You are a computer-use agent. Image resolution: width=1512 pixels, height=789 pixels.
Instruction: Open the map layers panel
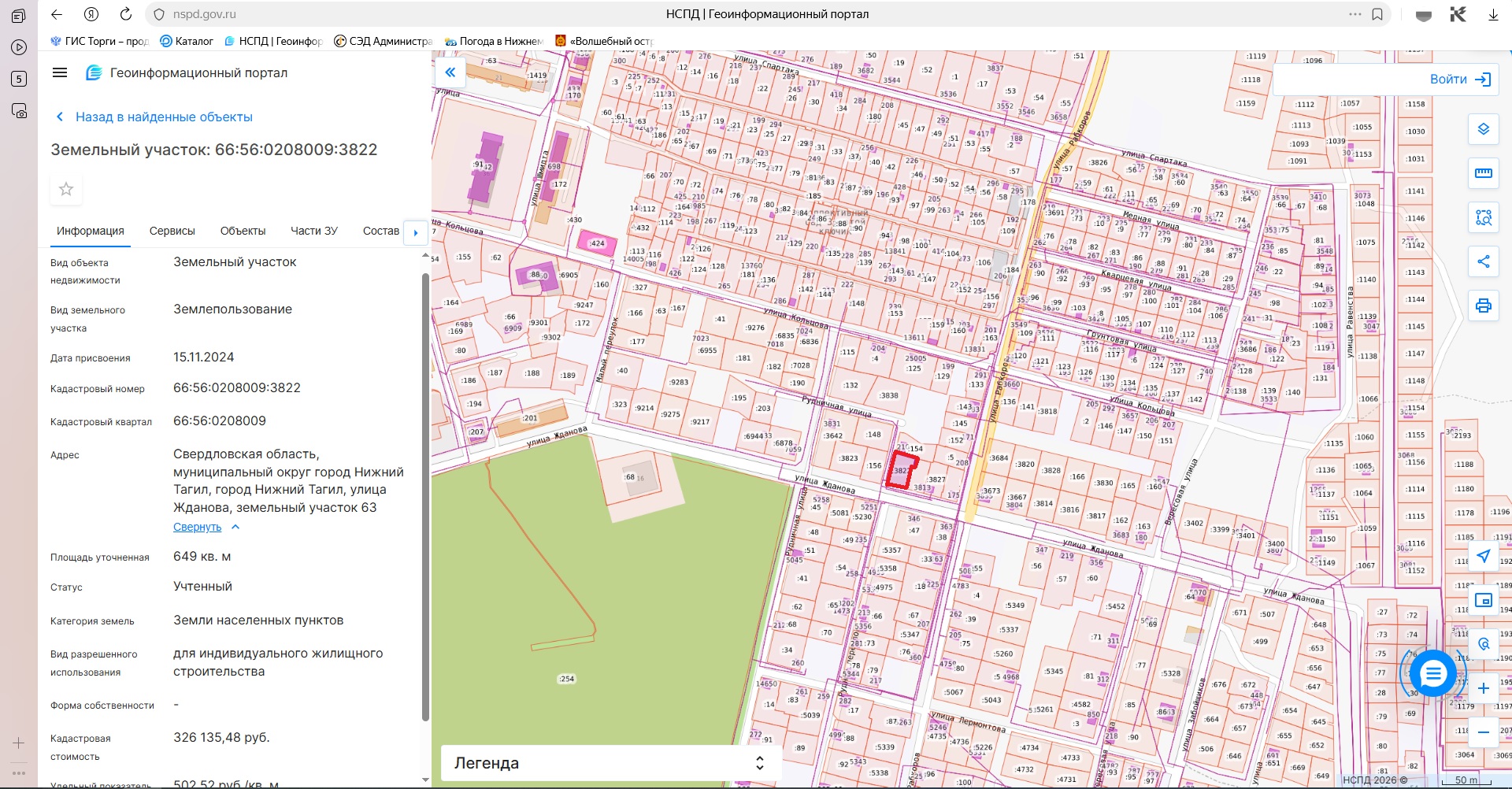[1483, 129]
